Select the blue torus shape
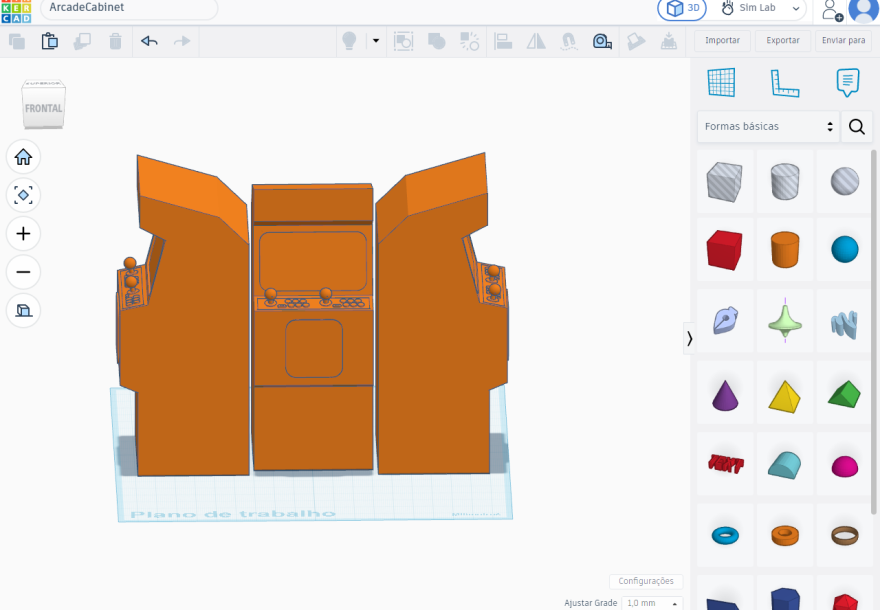The image size is (880, 610). click(725, 535)
